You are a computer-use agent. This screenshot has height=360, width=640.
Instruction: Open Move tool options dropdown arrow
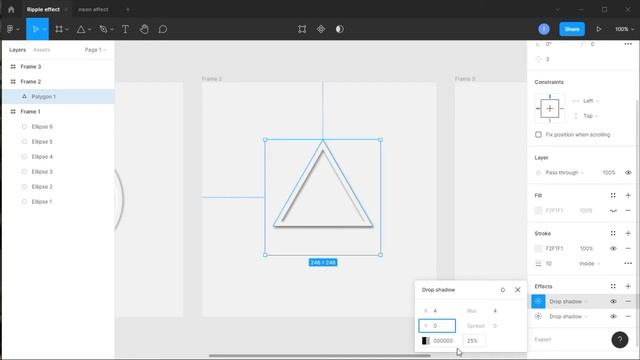44,29
